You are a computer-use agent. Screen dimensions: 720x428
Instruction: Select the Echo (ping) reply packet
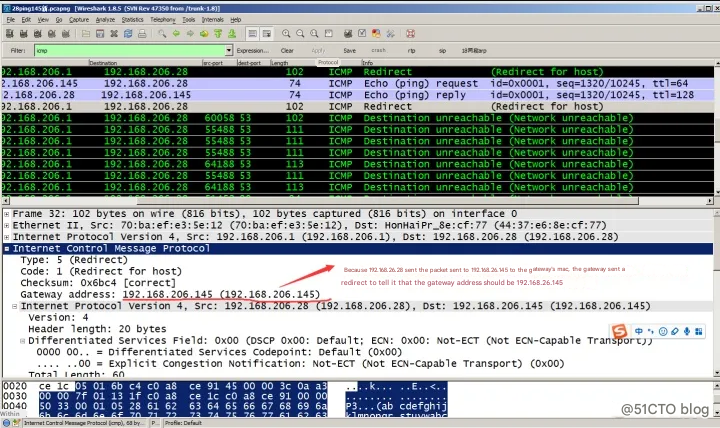[358, 95]
